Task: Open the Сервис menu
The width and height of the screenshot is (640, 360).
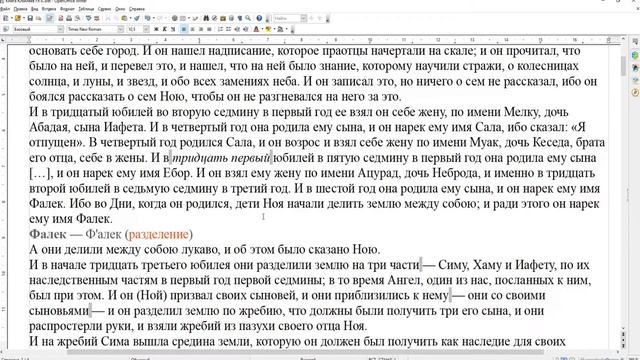Action: [x=104, y=9]
